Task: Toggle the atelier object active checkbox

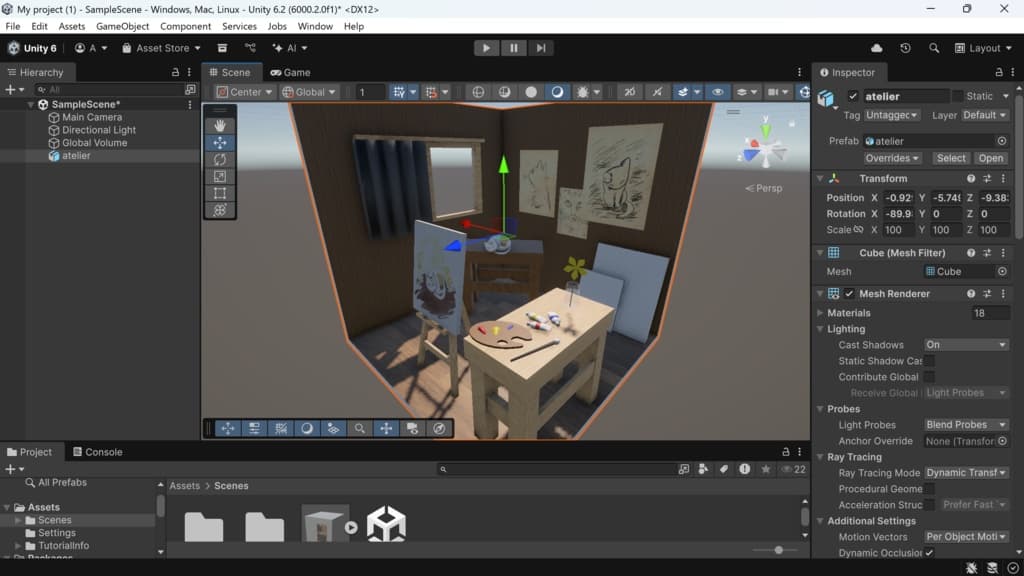Action: [x=853, y=96]
